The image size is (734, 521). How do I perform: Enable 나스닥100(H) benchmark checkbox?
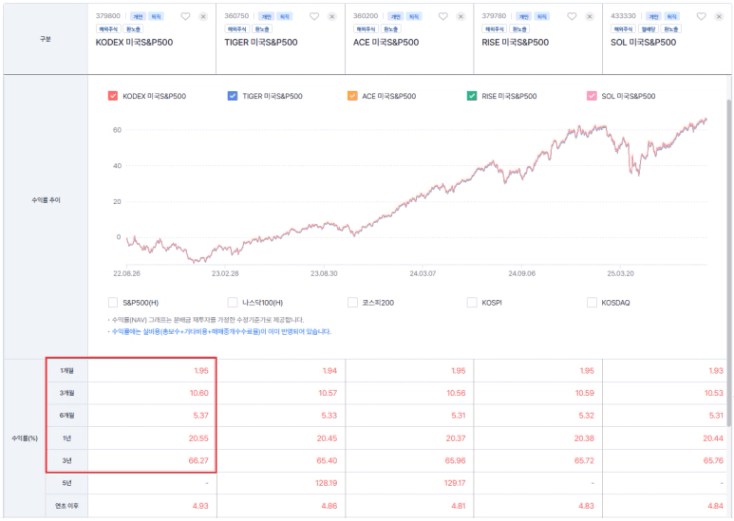(x=232, y=302)
